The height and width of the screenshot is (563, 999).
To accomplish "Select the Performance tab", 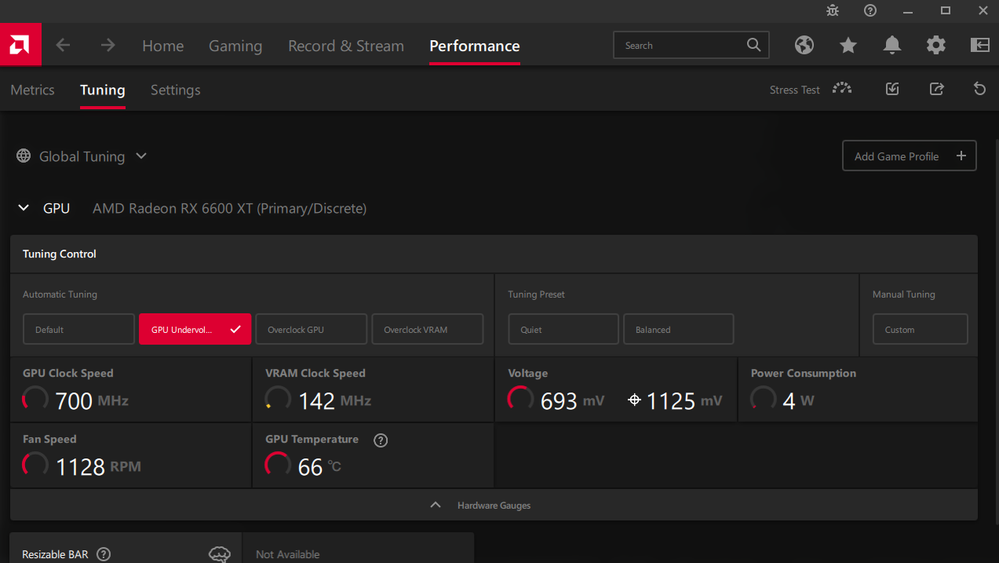I will pyautogui.click(x=475, y=46).
